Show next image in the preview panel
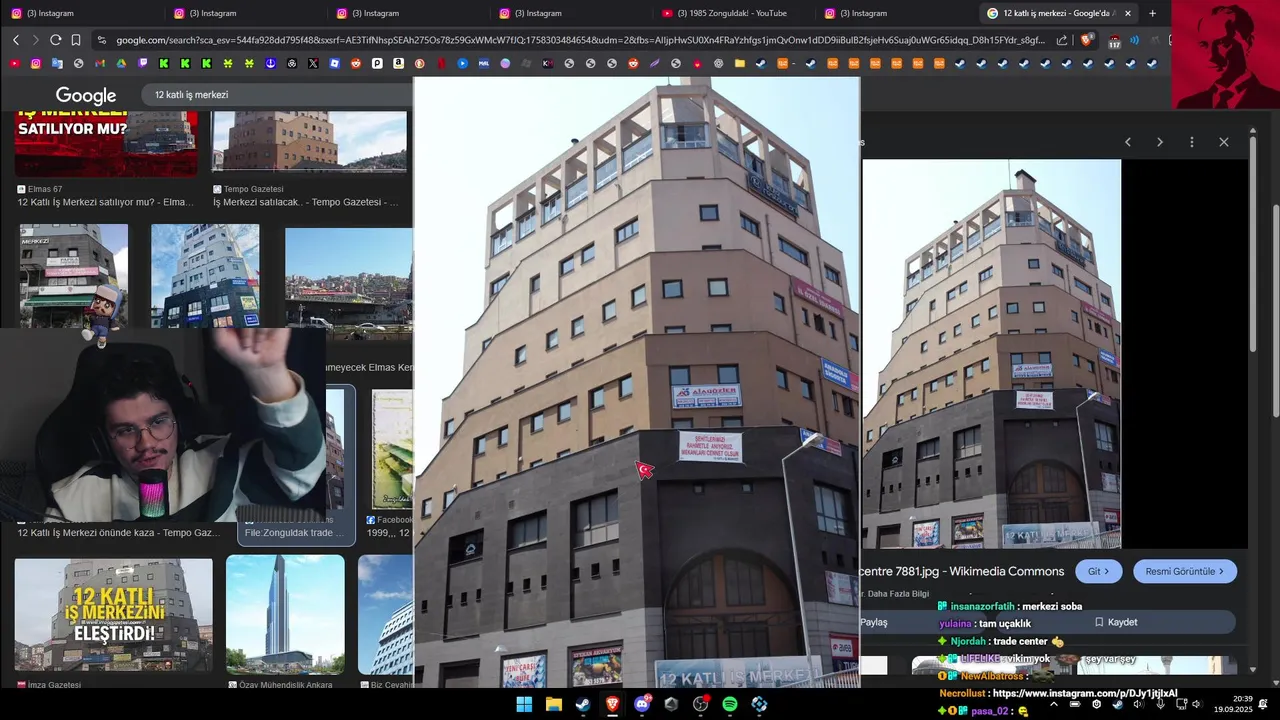 (1160, 142)
